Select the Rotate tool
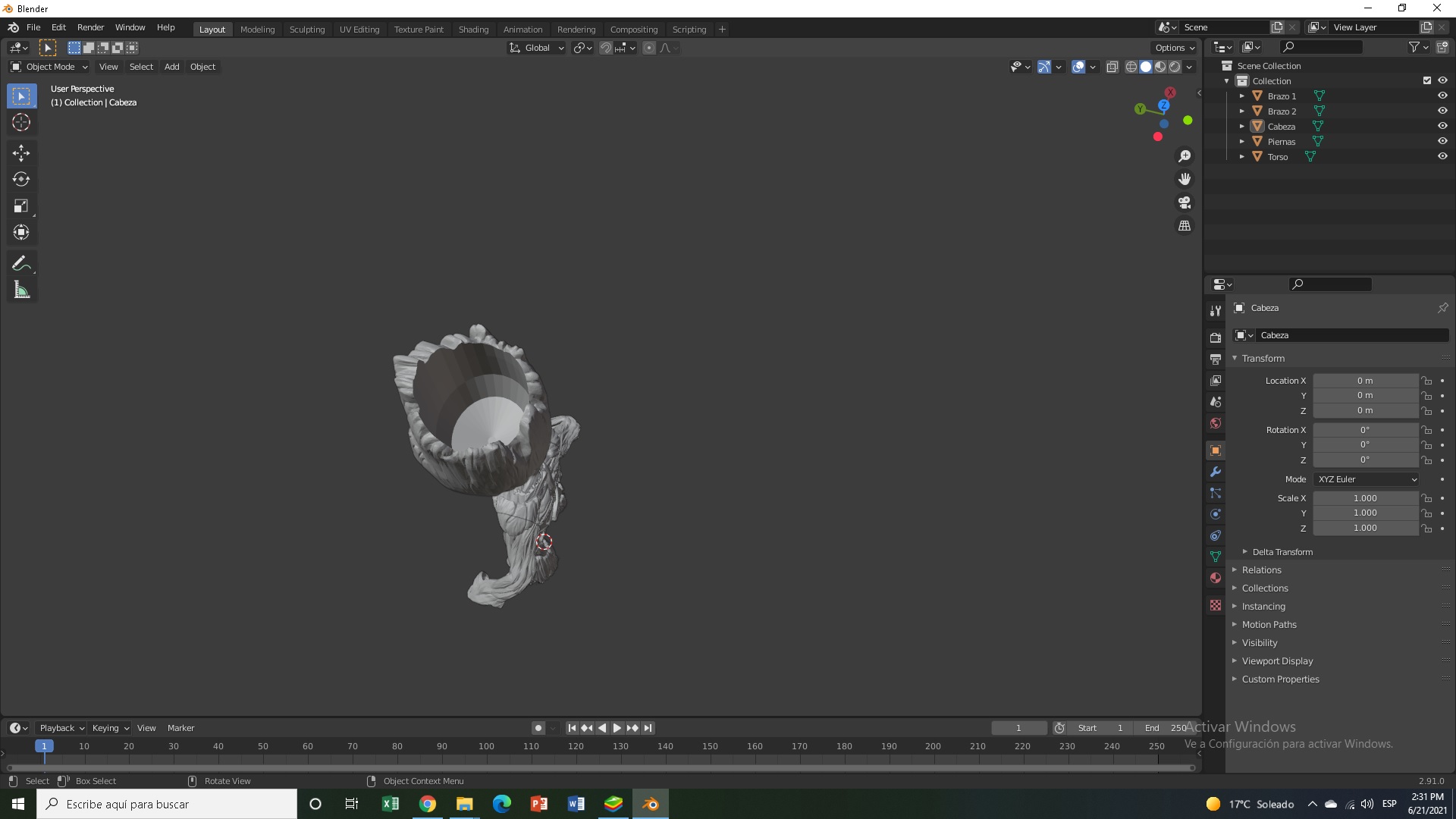Image resolution: width=1456 pixels, height=819 pixels. click(x=21, y=180)
